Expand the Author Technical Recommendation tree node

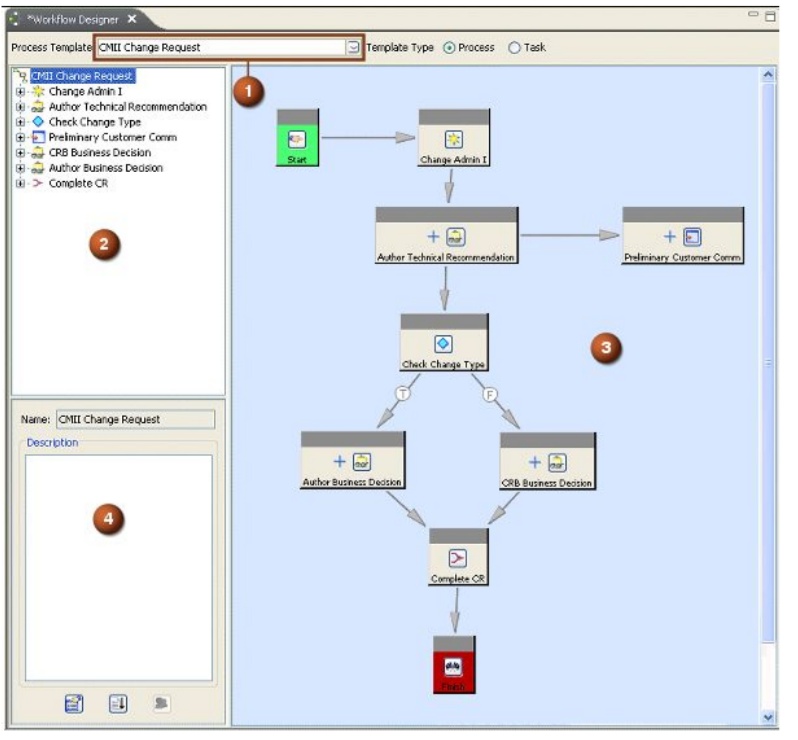pos(20,107)
